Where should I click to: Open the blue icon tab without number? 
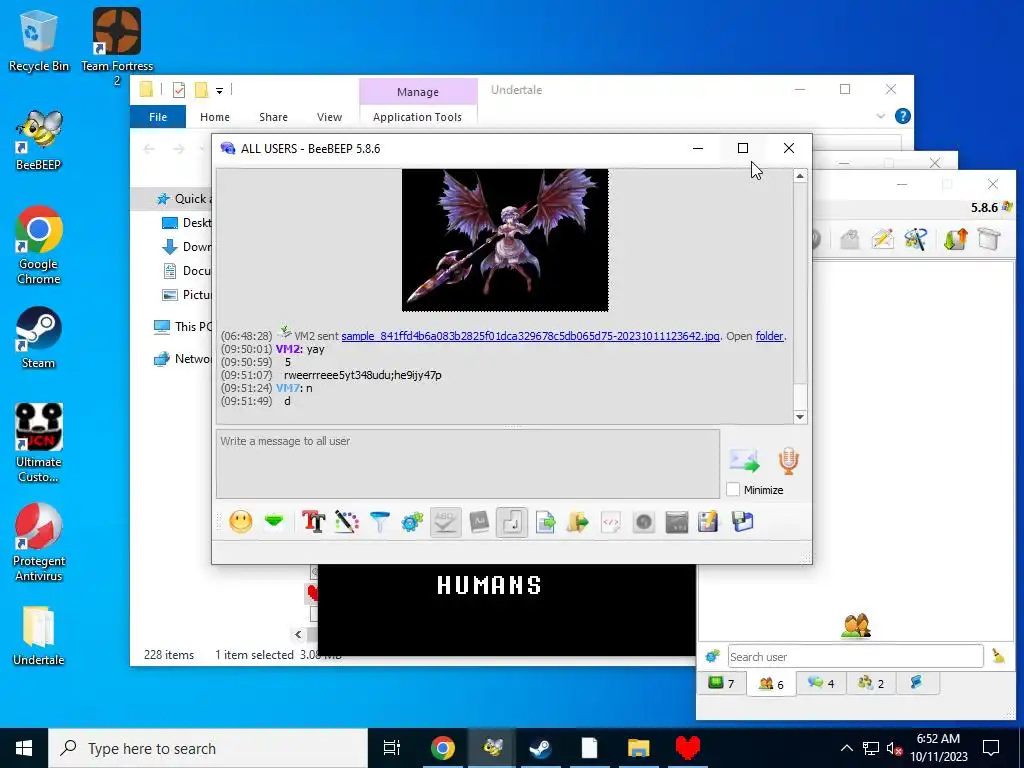(x=916, y=683)
